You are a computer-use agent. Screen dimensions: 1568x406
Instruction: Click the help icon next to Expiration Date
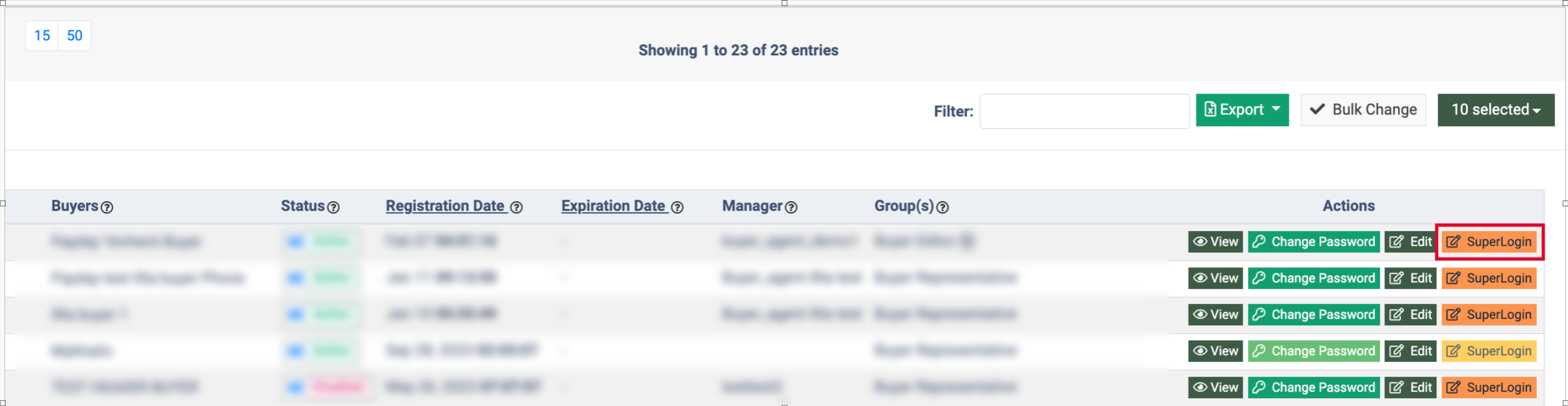[x=677, y=208]
